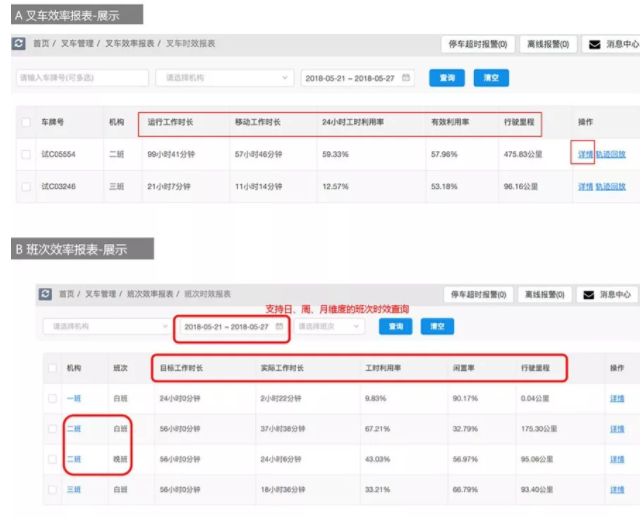Expand 请选择机构 dropdown in shift report
The width and height of the screenshot is (640, 524).
[x=107, y=326]
